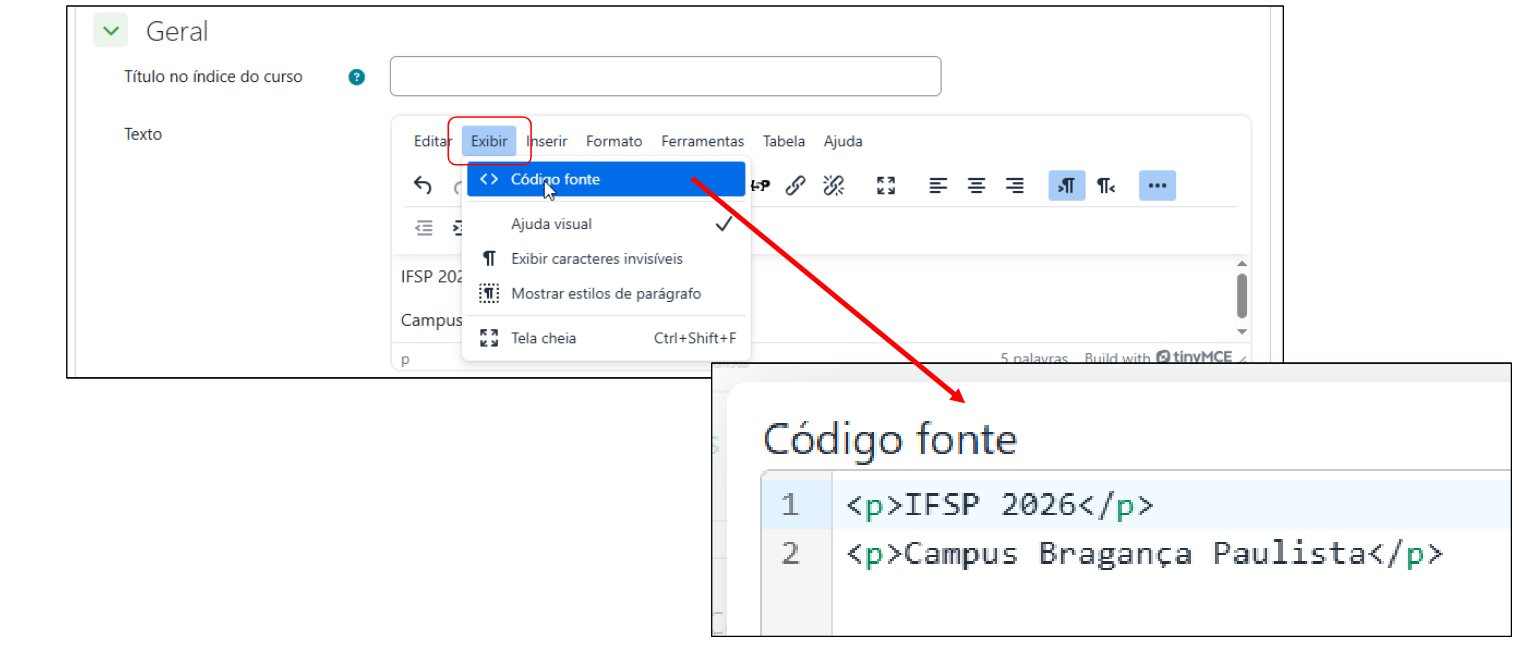Align text right in editor toolbar
The height and width of the screenshot is (648, 1519).
[x=1014, y=185]
